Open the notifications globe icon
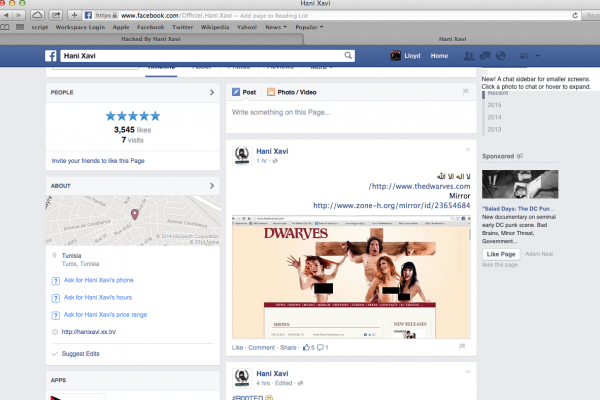The image size is (600, 400). 499,56
